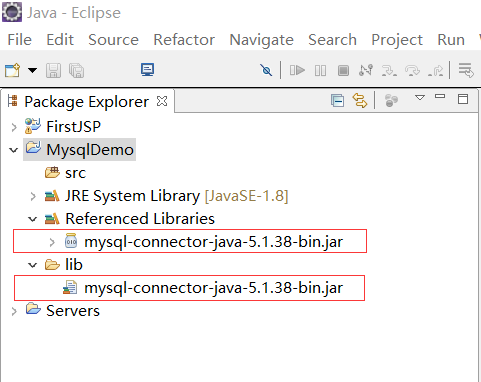
Task: Click the src package folder icon
Action: [52, 173]
